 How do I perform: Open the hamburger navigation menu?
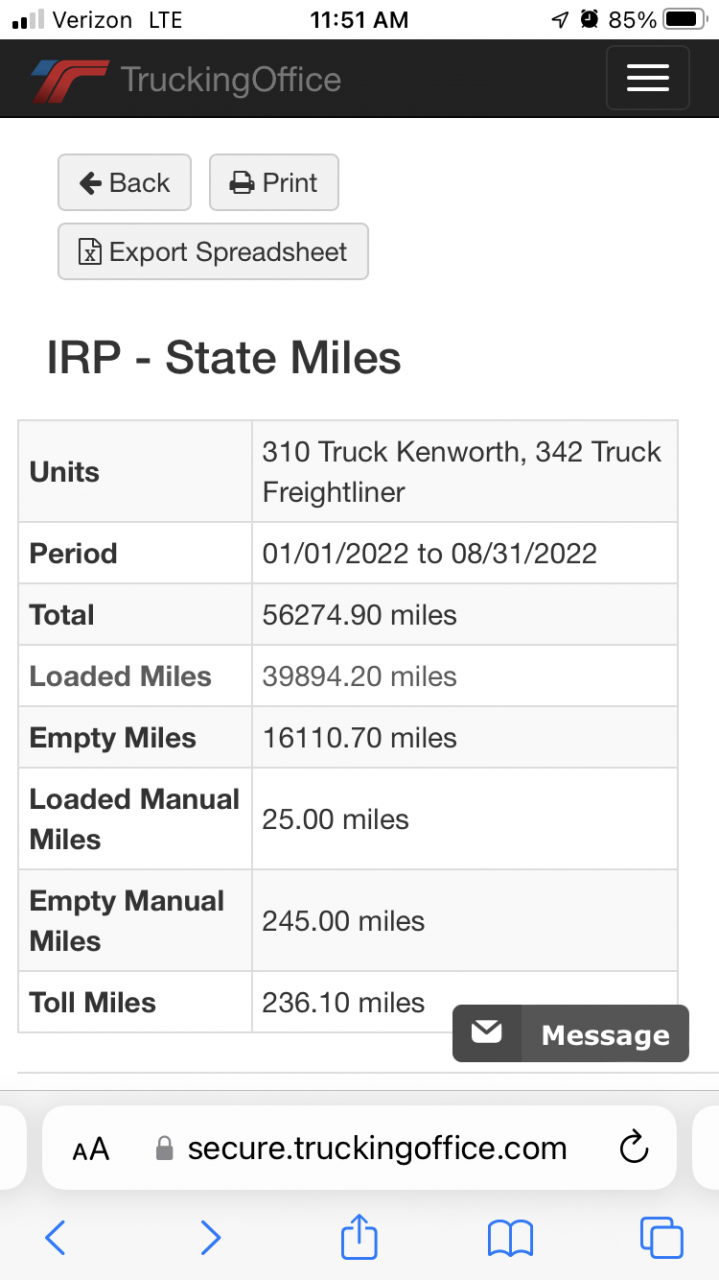[x=647, y=78]
